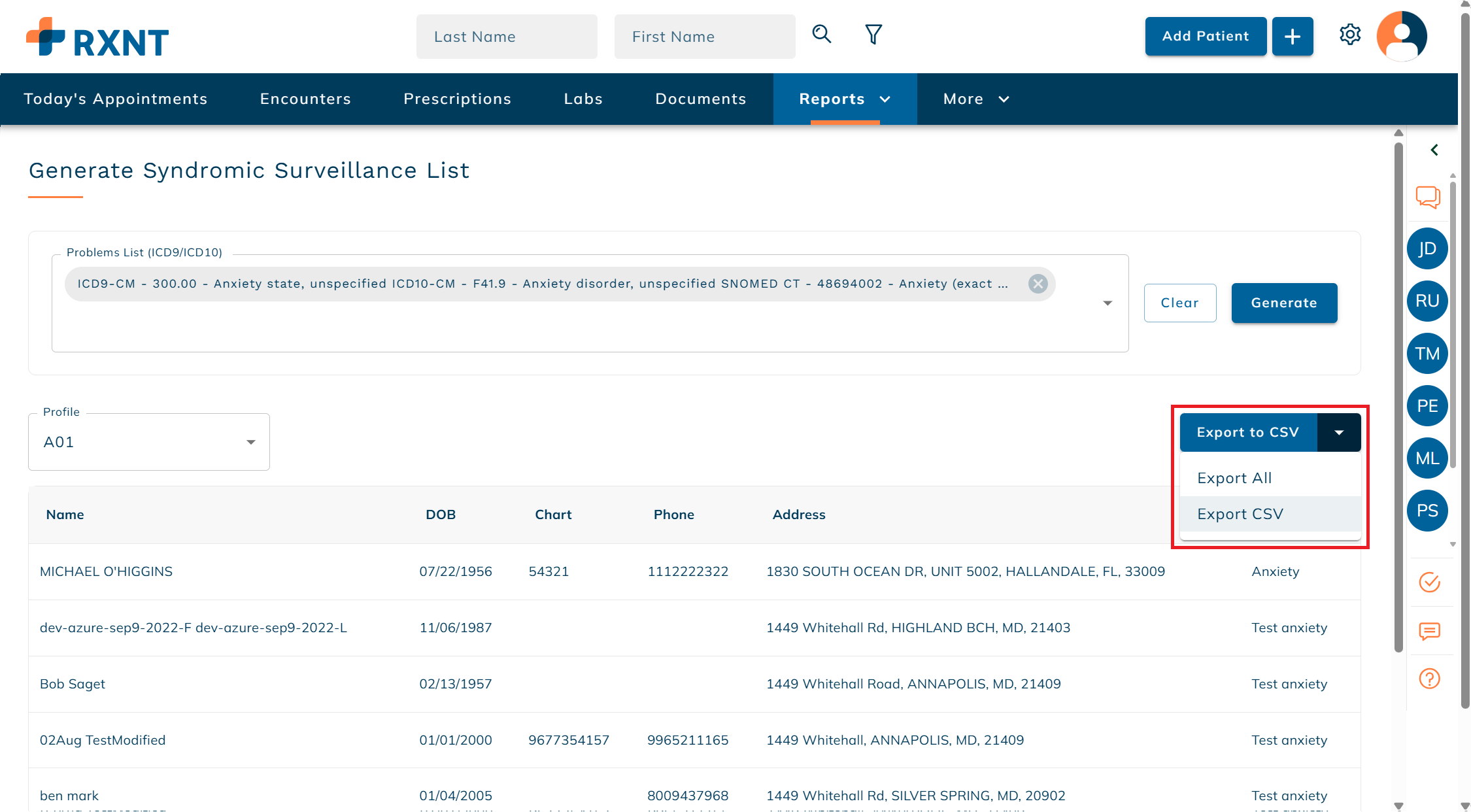Click the Phone column header

point(673,515)
